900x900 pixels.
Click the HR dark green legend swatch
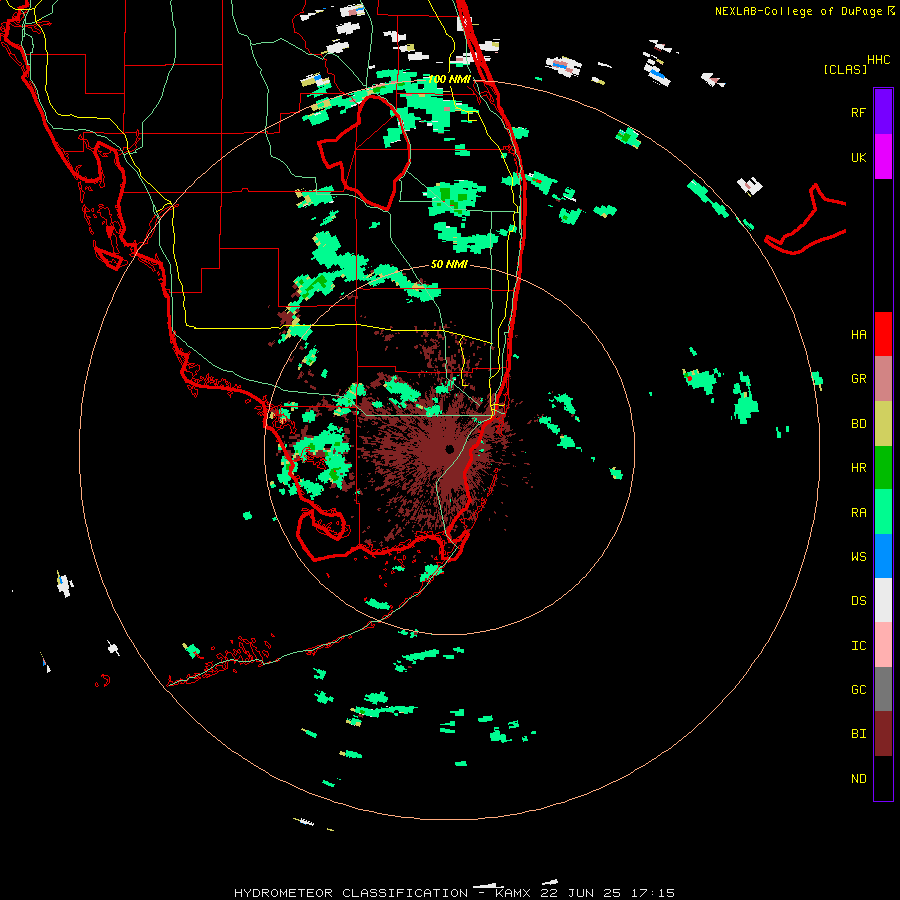(x=883, y=468)
